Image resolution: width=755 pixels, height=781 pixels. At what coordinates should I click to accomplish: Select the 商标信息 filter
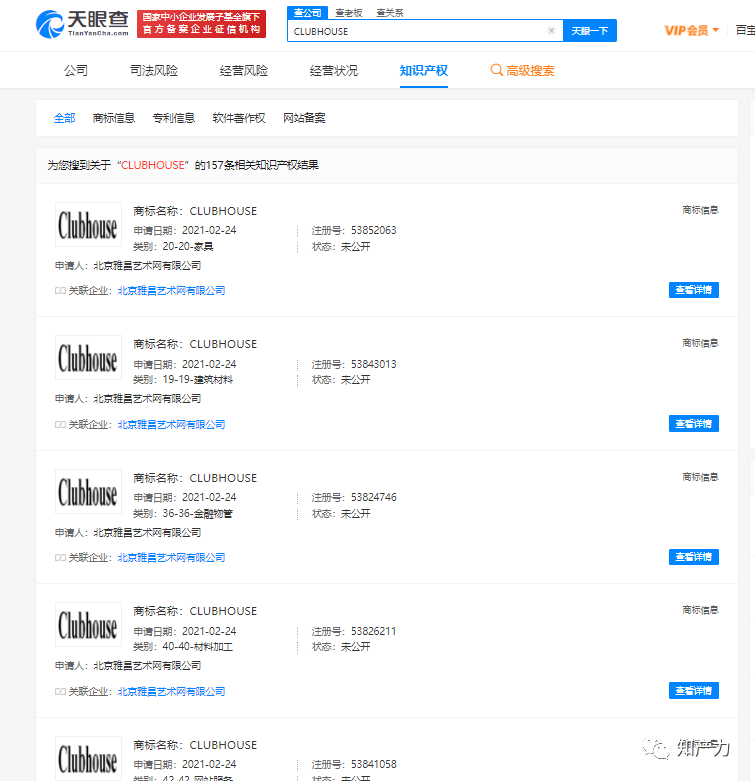click(x=114, y=118)
